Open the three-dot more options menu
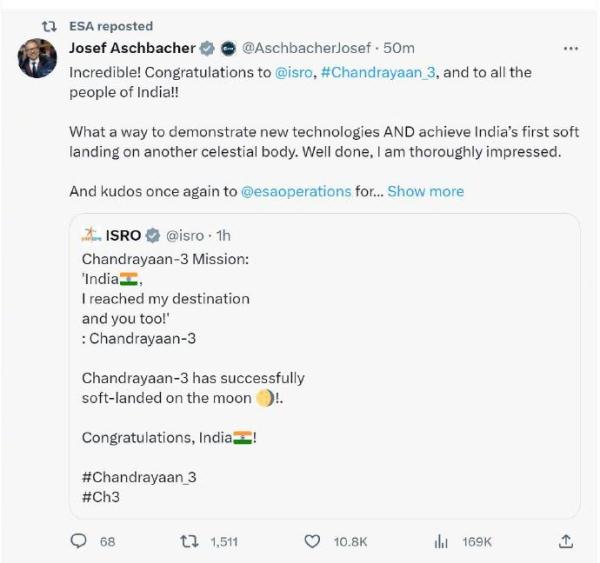The image size is (600, 563). click(x=571, y=48)
